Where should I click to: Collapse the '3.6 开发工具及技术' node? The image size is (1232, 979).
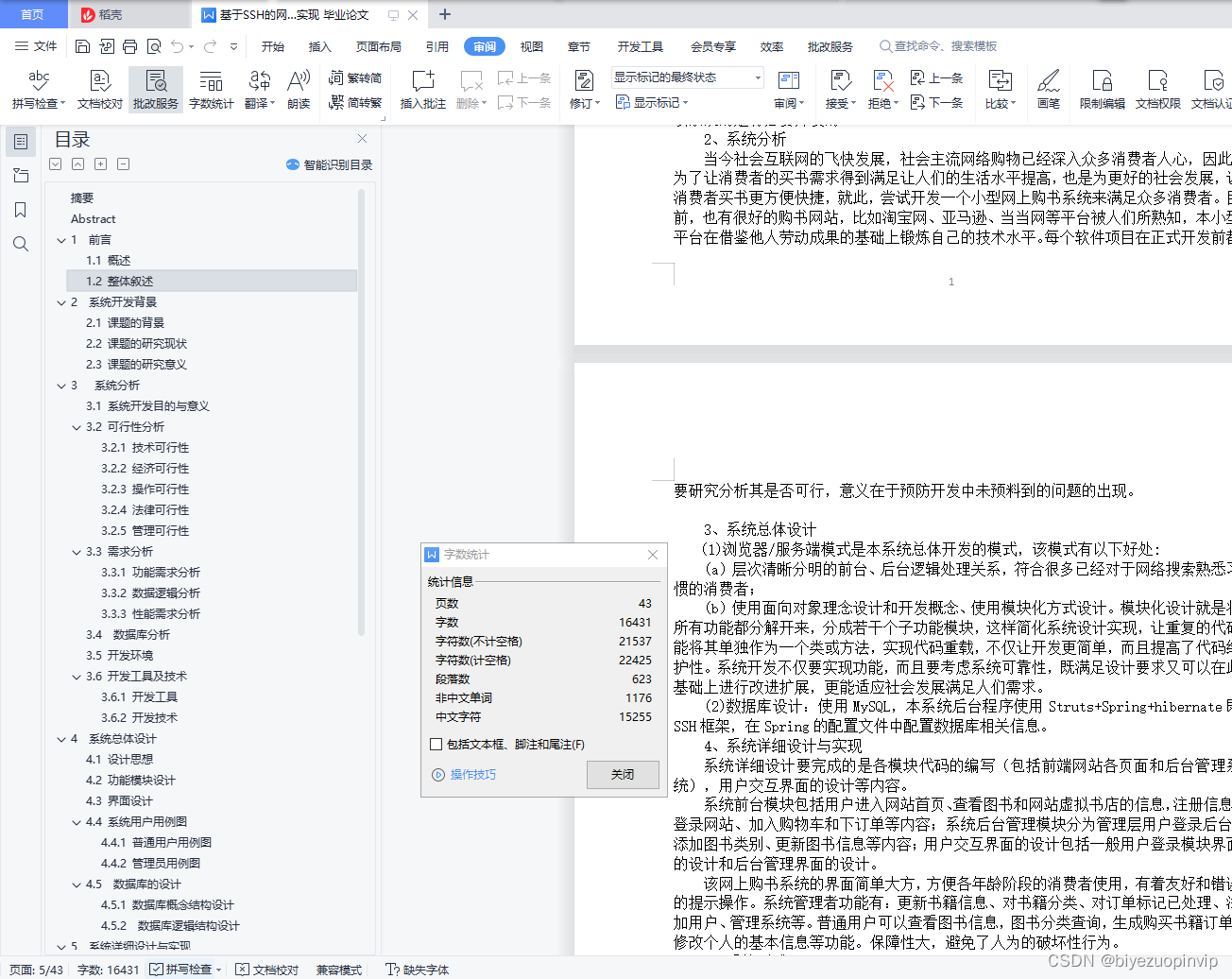[x=77, y=677]
